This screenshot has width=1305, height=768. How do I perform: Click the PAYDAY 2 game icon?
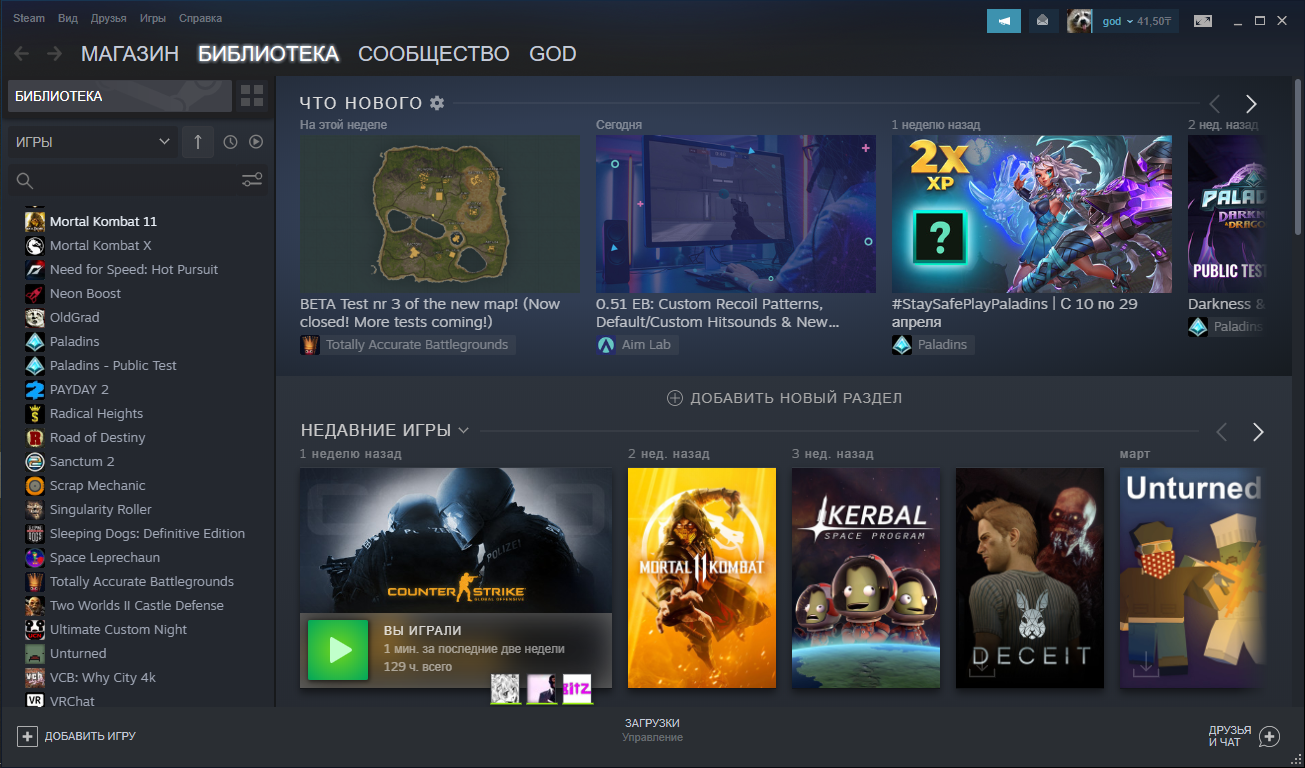(x=35, y=389)
